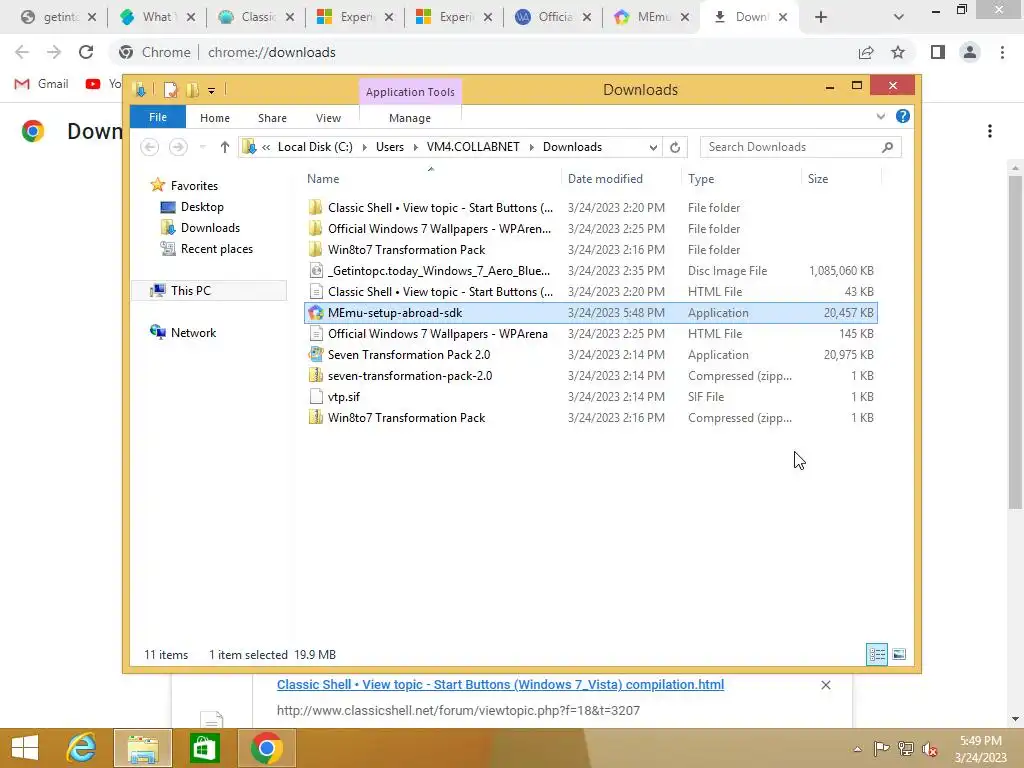1024x768 pixels.
Task: Sort by the Date modified column header
Action: click(x=605, y=179)
